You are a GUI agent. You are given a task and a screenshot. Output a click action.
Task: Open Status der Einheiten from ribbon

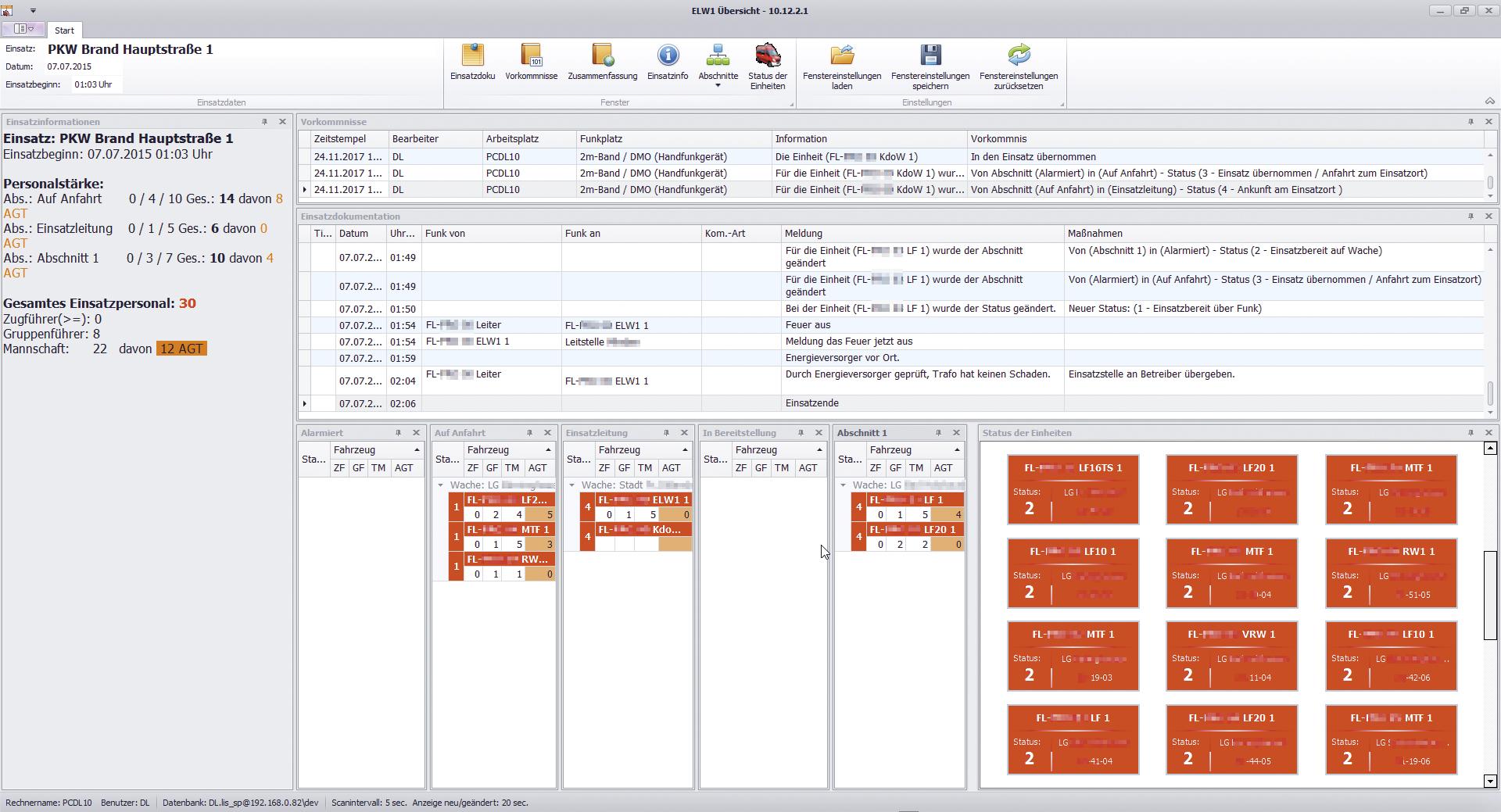(x=767, y=66)
